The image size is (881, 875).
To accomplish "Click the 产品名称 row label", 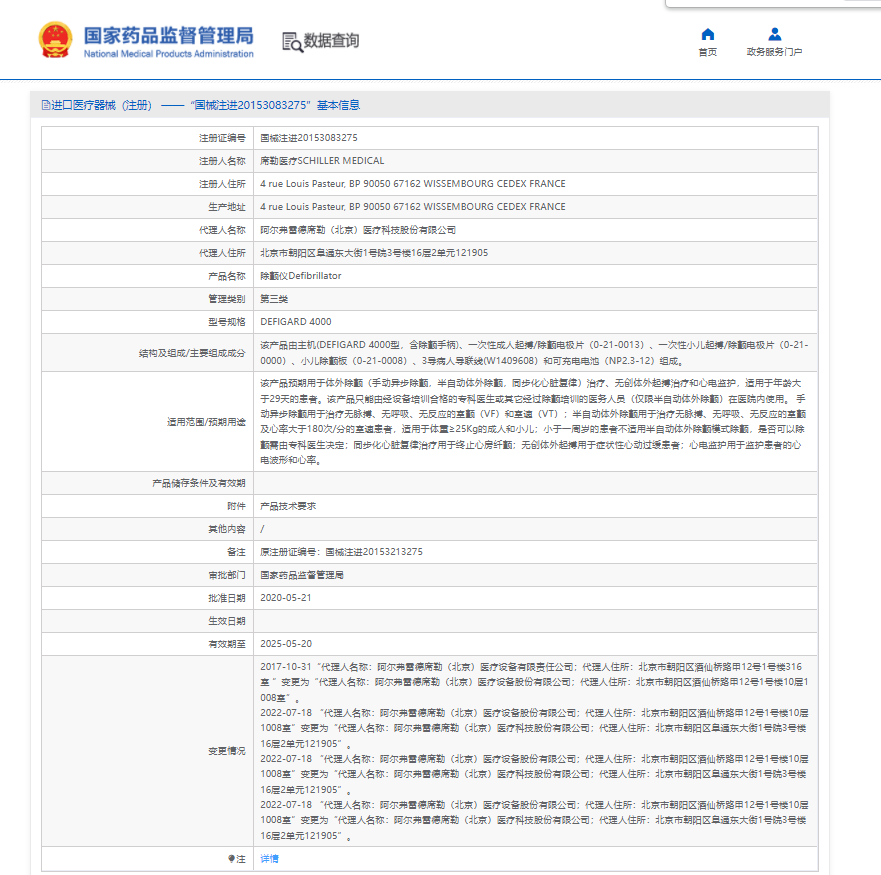I will (226, 276).
